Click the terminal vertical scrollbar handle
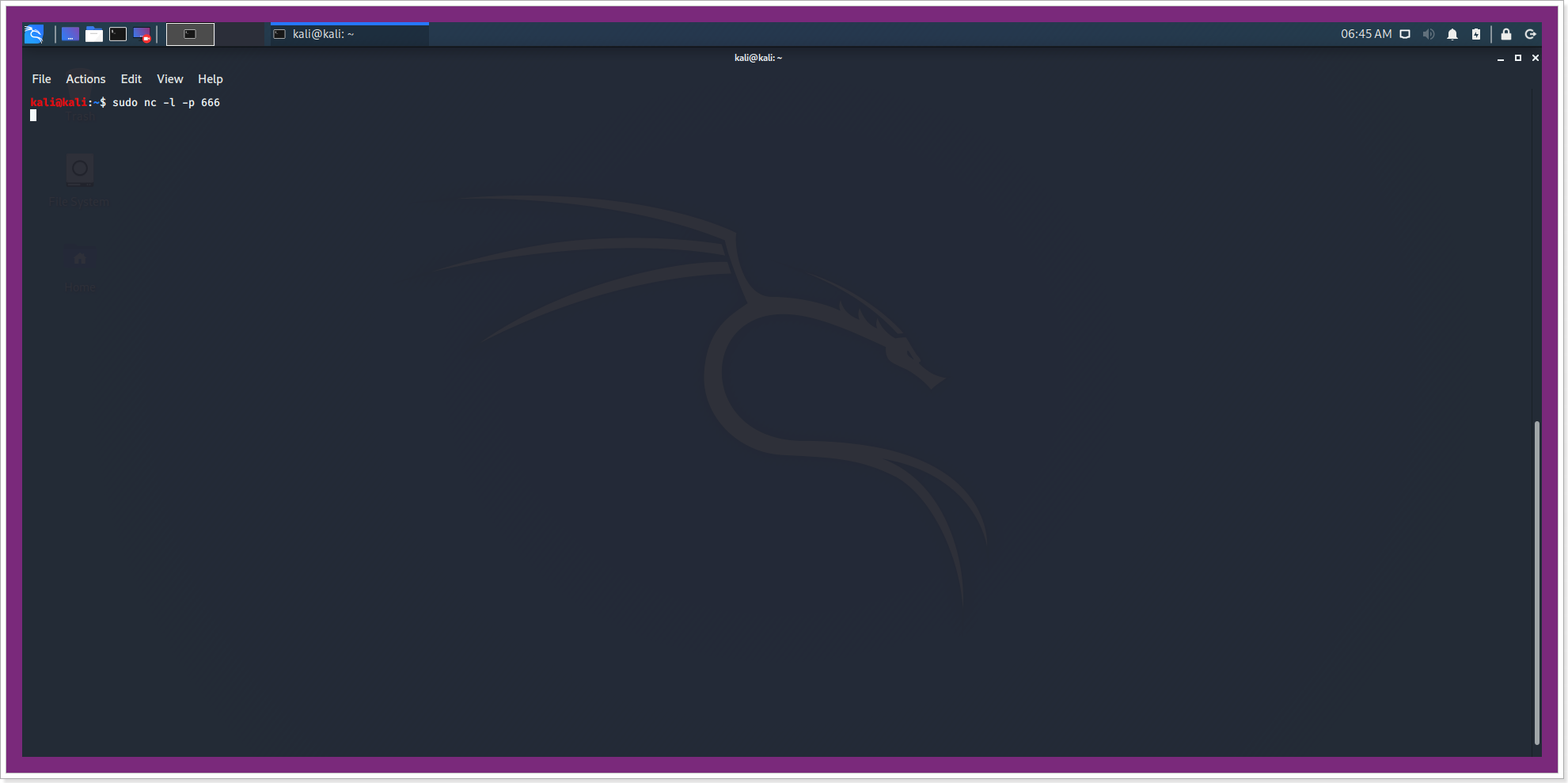The width and height of the screenshot is (1568, 783). tap(1537, 583)
